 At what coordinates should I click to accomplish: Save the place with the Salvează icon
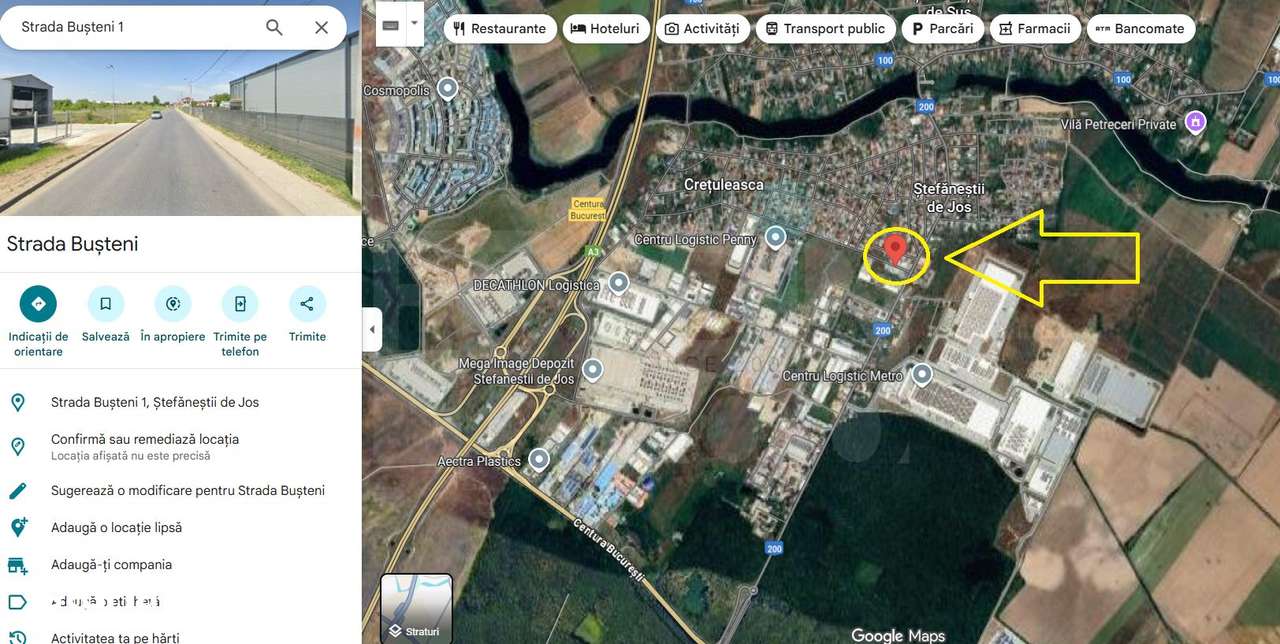tap(105, 304)
